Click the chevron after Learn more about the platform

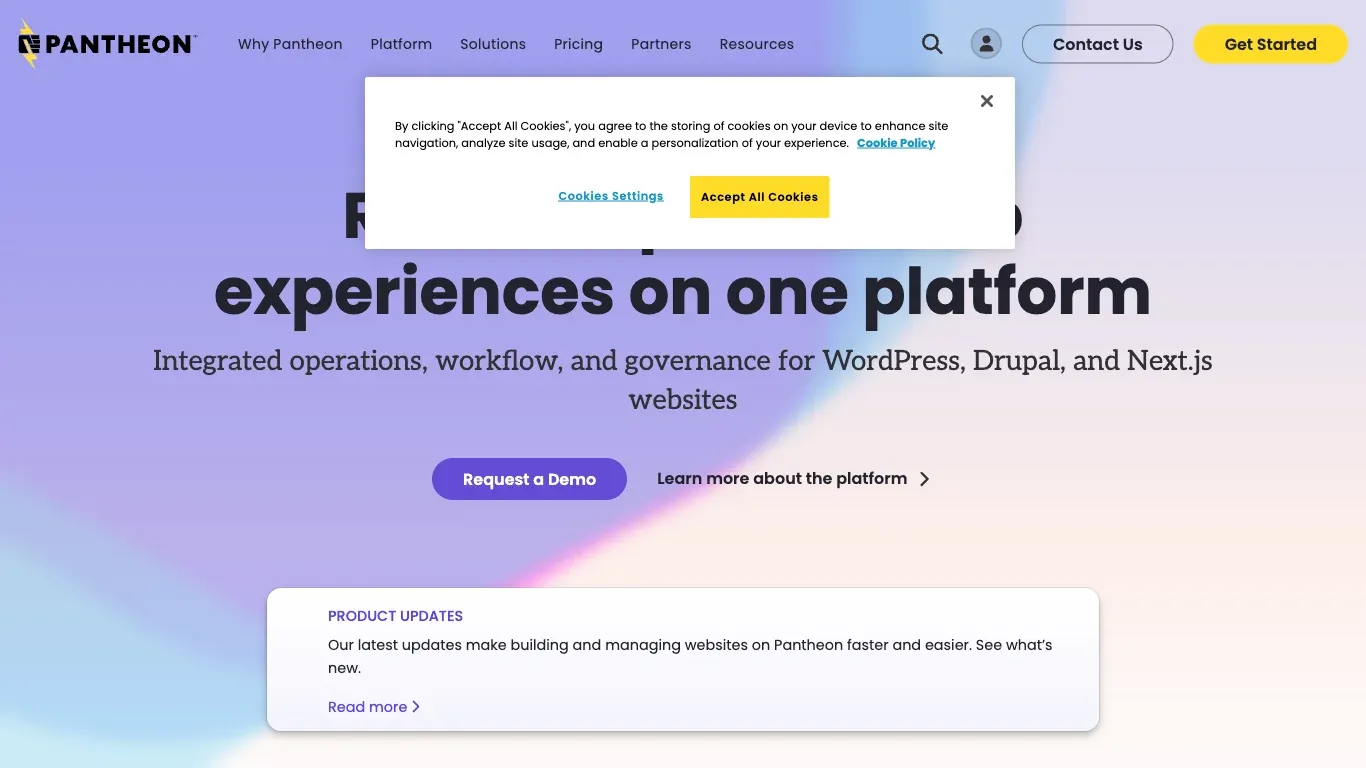(x=924, y=479)
